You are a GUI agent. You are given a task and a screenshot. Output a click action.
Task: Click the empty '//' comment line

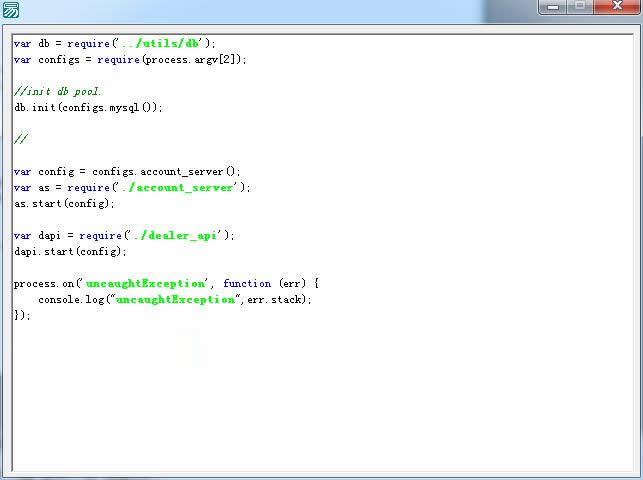click(x=21, y=139)
